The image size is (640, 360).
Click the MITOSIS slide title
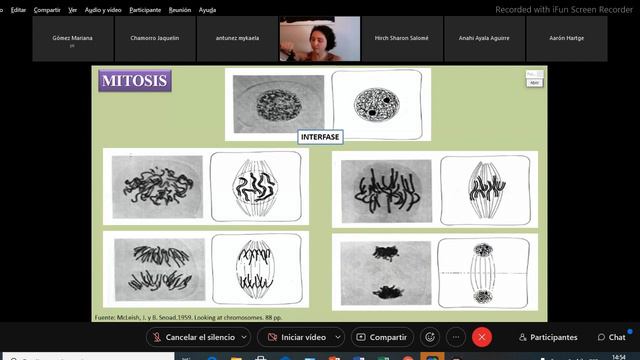[x=135, y=80]
